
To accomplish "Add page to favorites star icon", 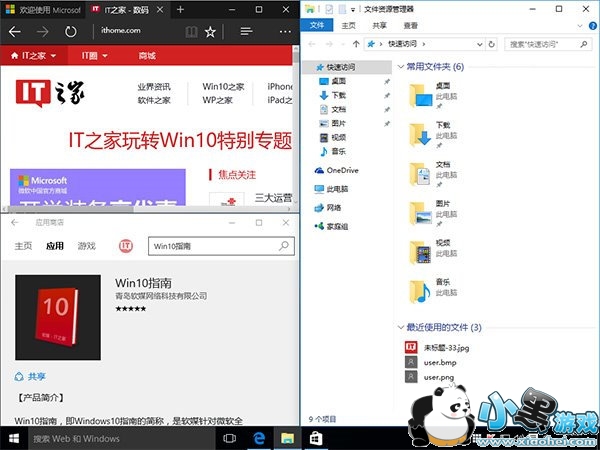I will tap(210, 32).
